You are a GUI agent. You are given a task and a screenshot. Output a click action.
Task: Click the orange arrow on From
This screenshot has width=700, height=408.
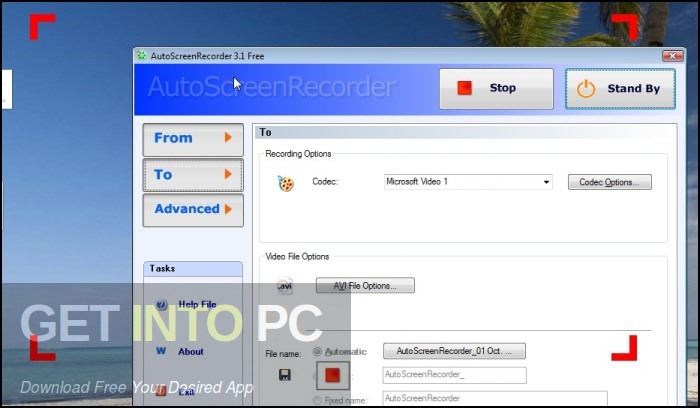click(228, 137)
